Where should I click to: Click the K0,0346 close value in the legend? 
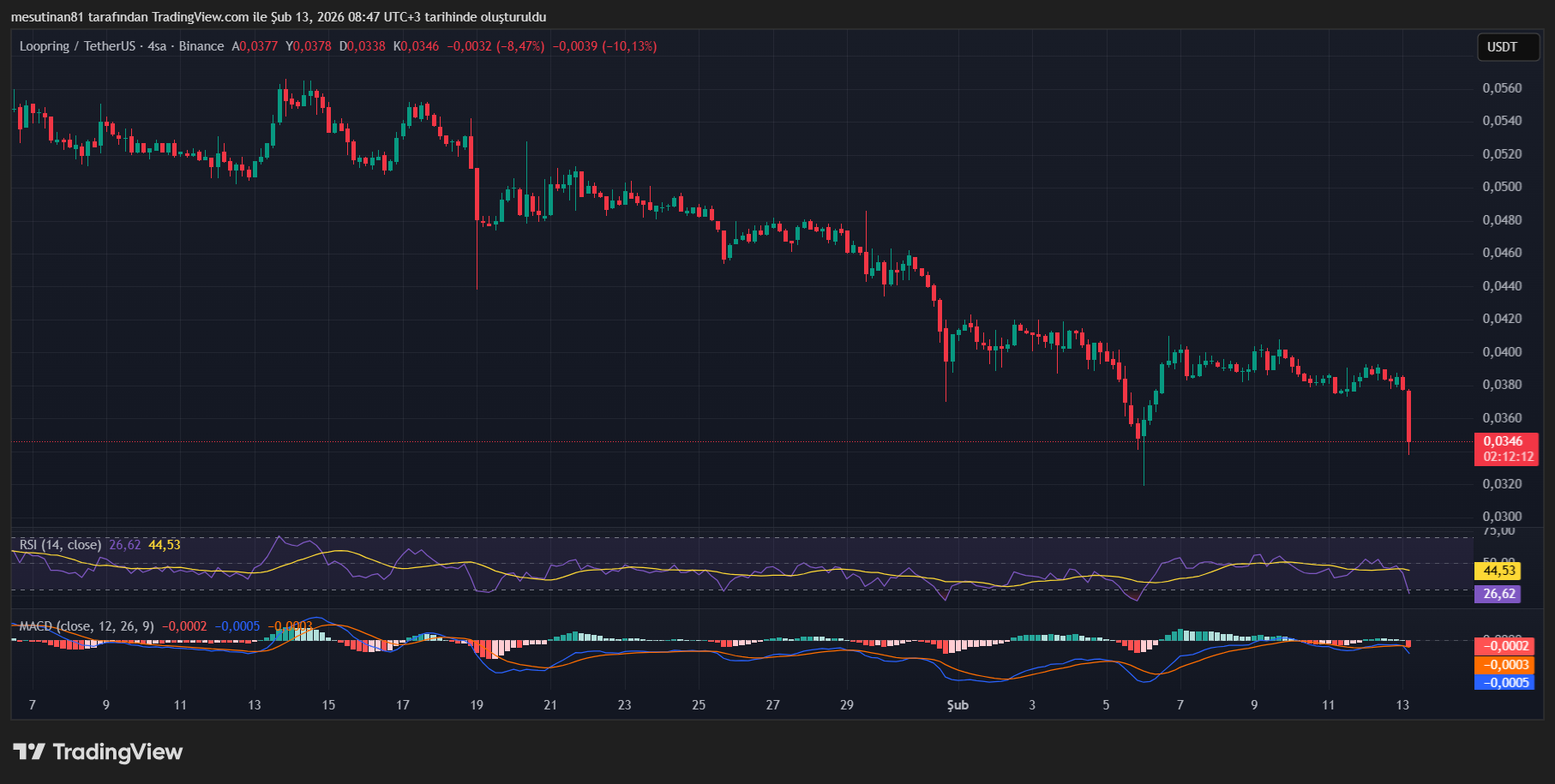[417, 46]
